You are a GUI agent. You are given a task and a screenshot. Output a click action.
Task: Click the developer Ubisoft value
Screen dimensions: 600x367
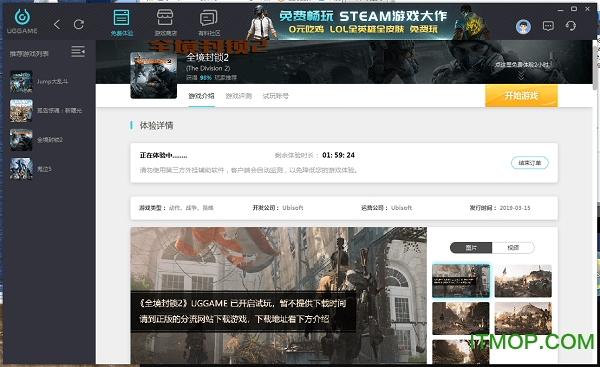coord(293,208)
